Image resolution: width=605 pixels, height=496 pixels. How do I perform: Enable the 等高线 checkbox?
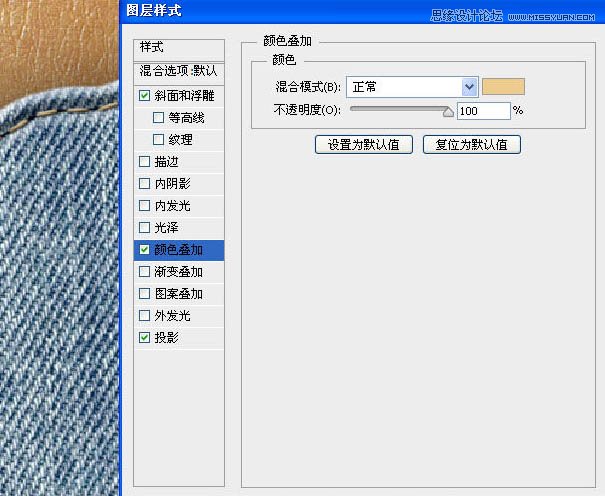tap(158, 117)
